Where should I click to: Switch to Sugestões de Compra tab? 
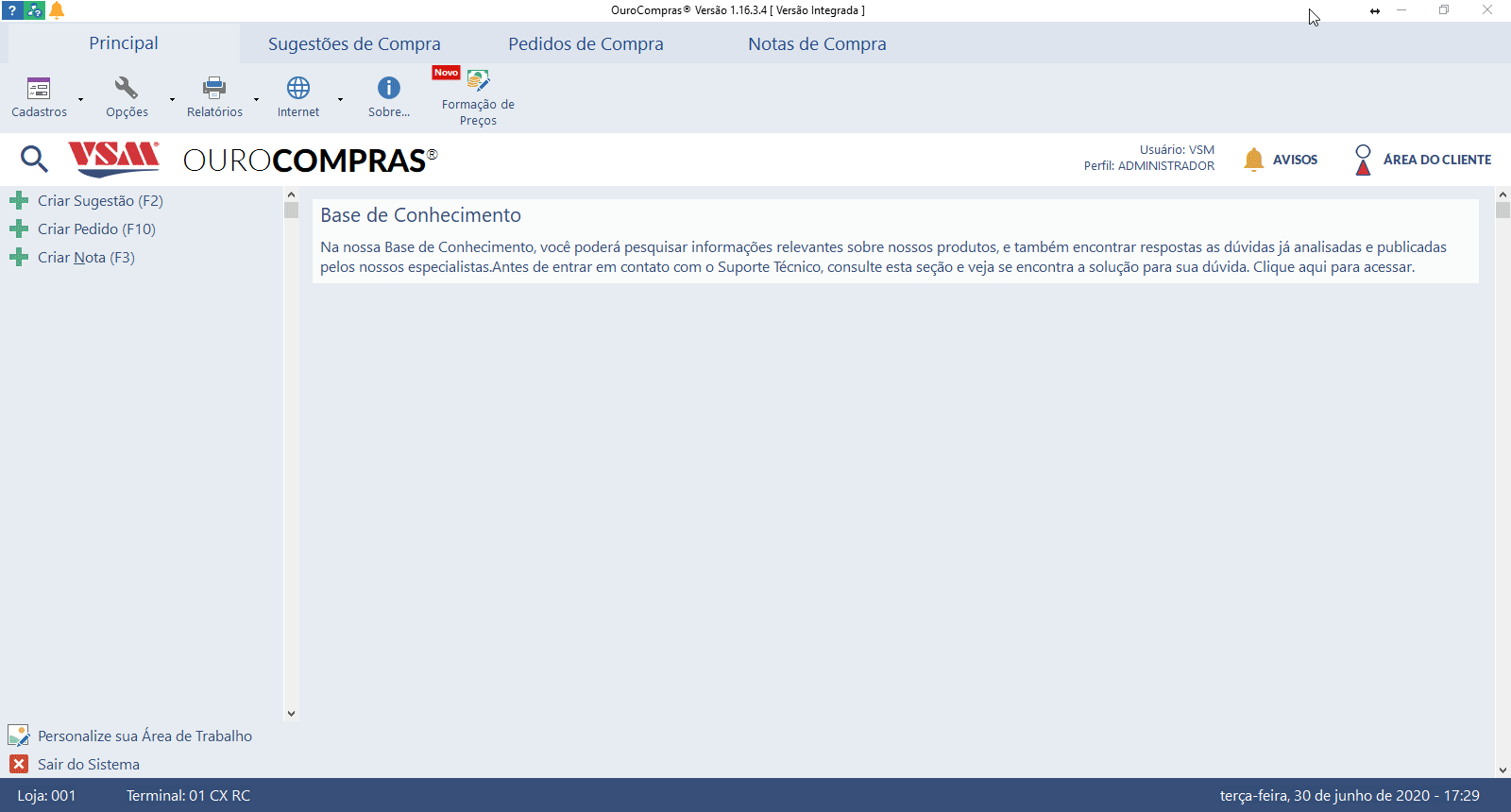[354, 43]
